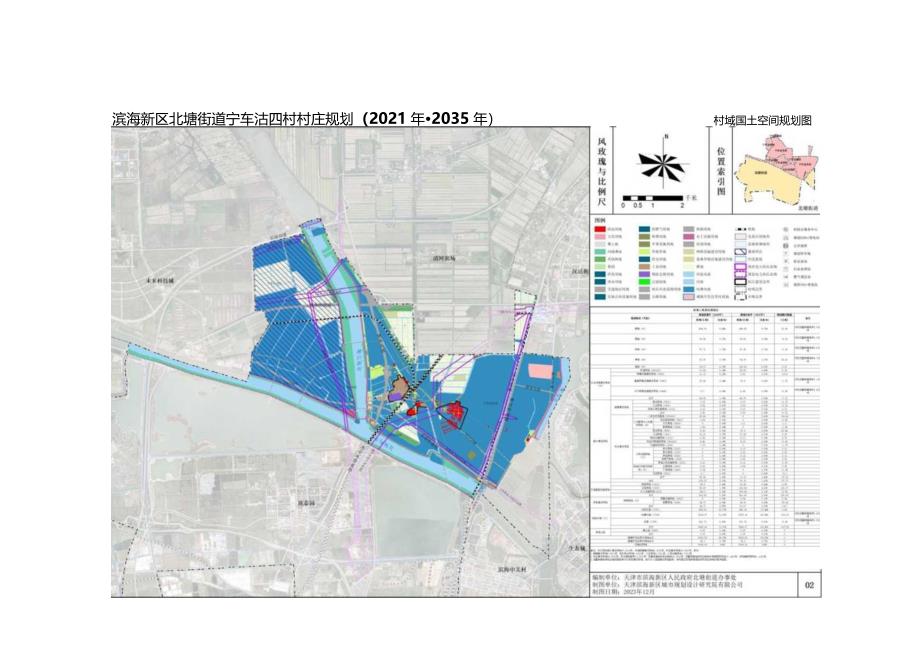Select the wind rose diagram
The image size is (920, 651).
tap(664, 163)
